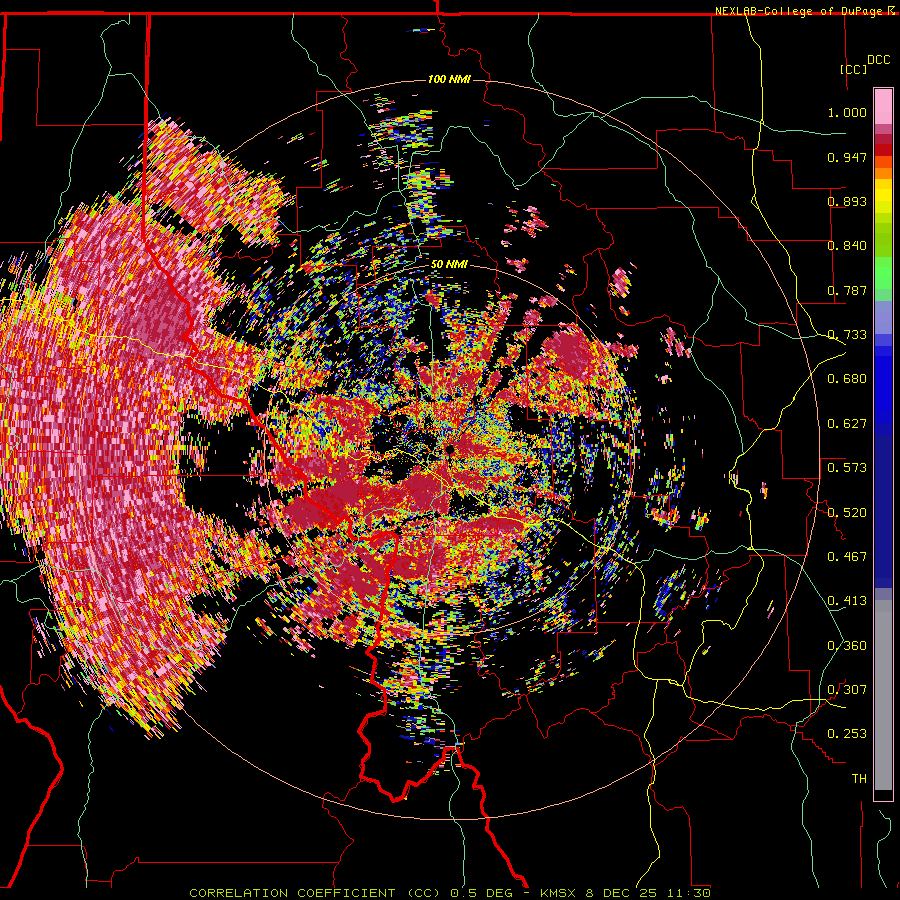
Task: Click the DCC label above the color scale
Action: [x=878, y=60]
